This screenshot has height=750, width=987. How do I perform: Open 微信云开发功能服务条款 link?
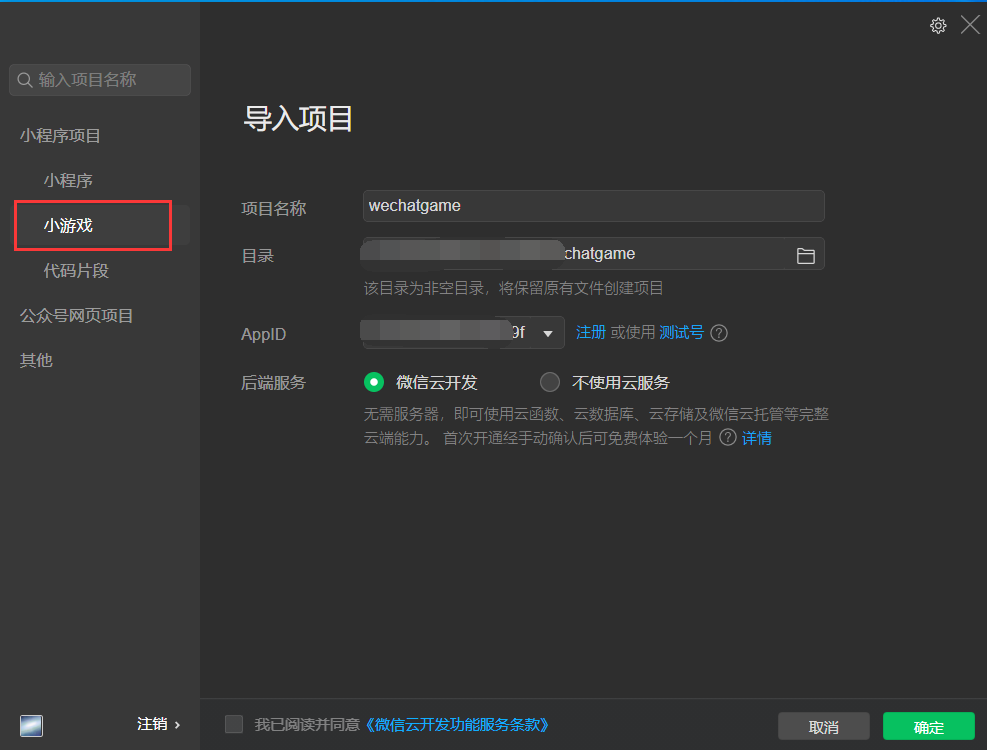click(x=457, y=725)
